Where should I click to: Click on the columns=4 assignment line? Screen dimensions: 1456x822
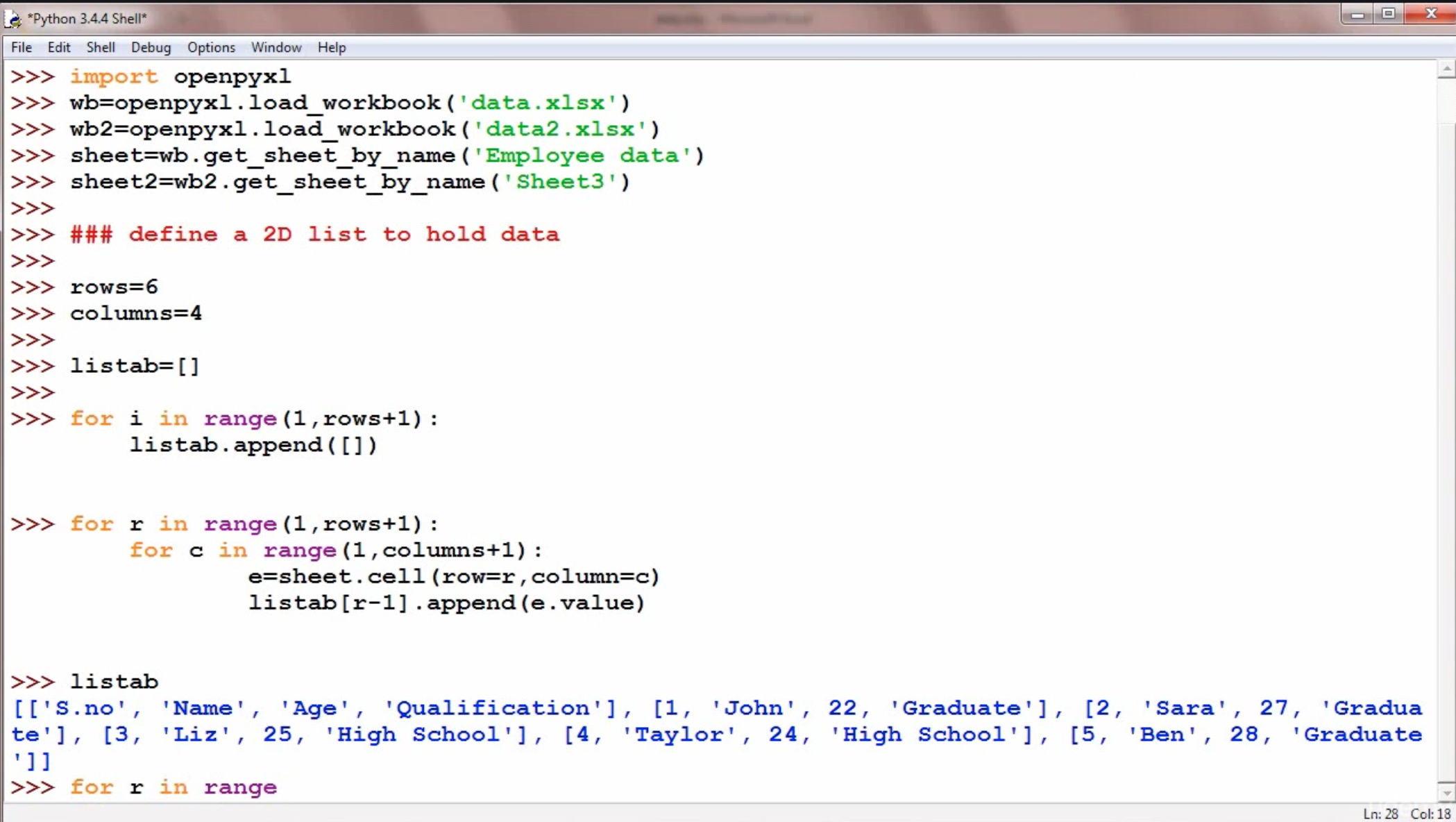coord(136,313)
